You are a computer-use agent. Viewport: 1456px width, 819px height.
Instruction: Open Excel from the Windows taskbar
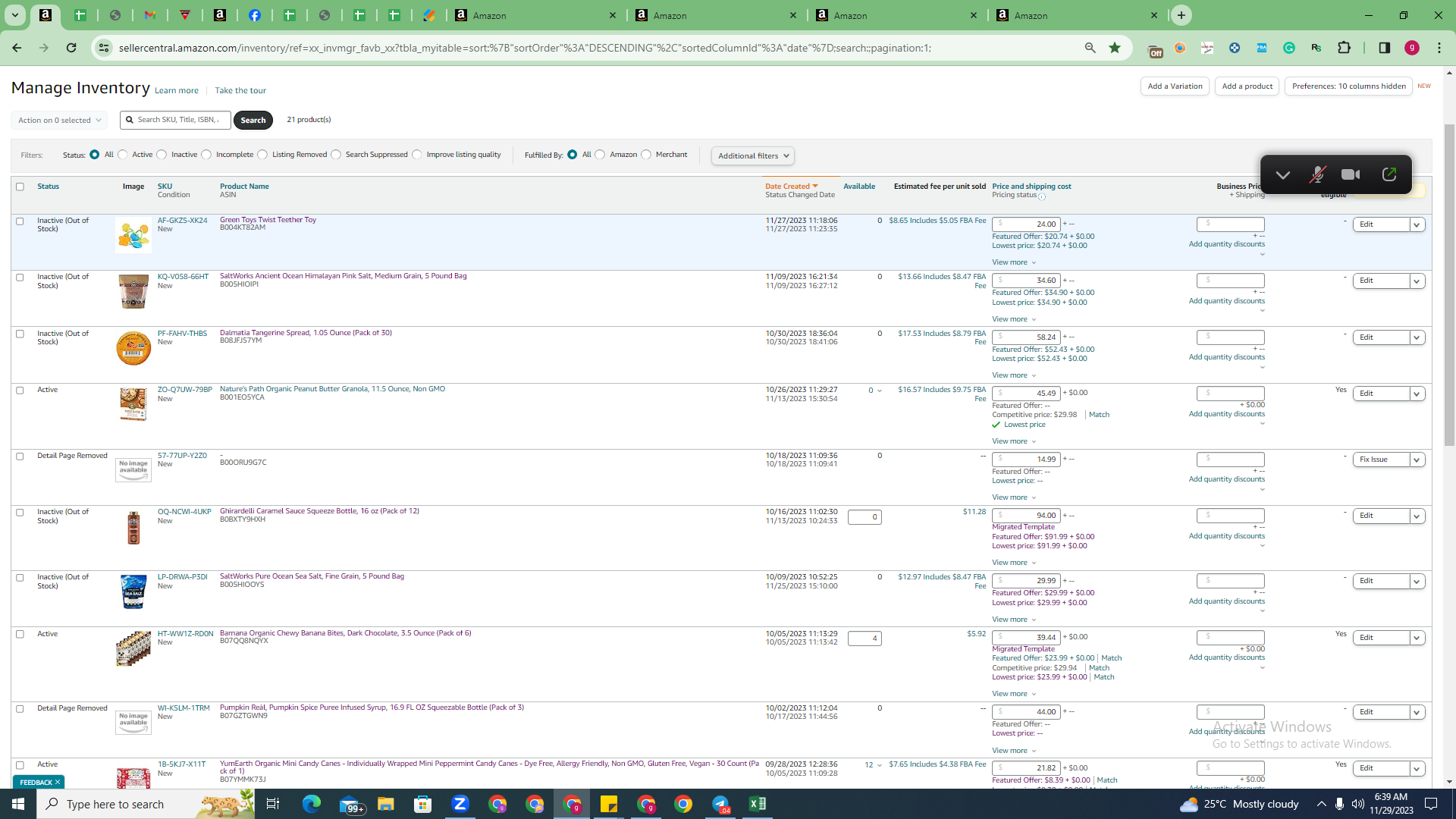point(758,804)
